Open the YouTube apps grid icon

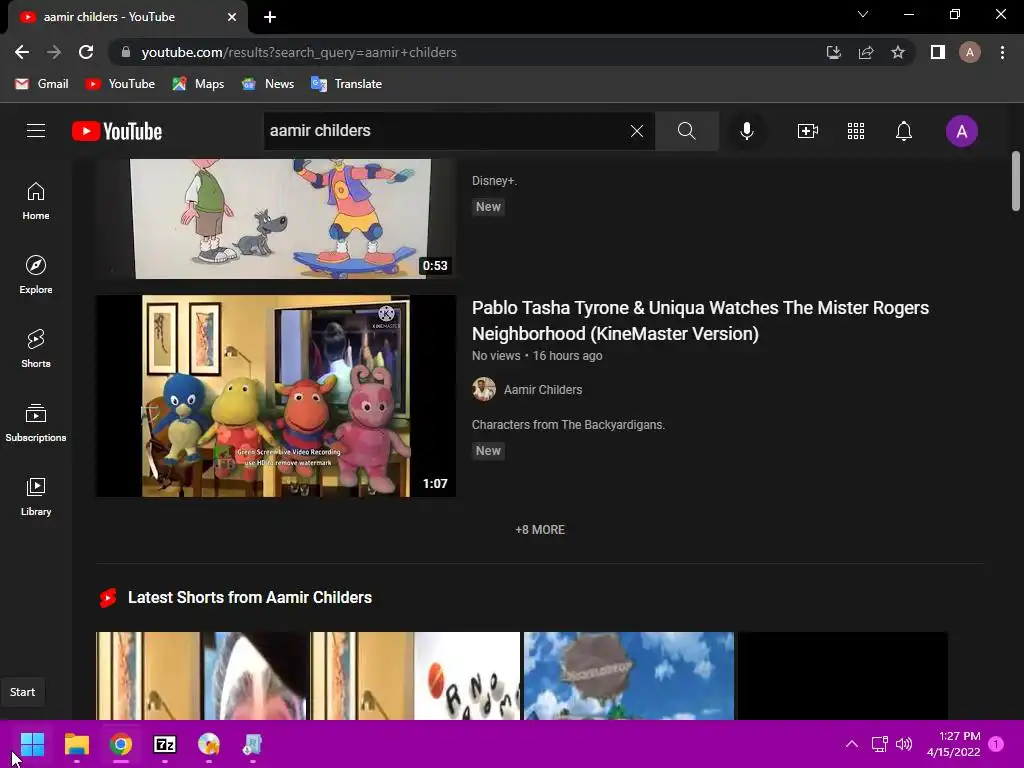(x=856, y=131)
